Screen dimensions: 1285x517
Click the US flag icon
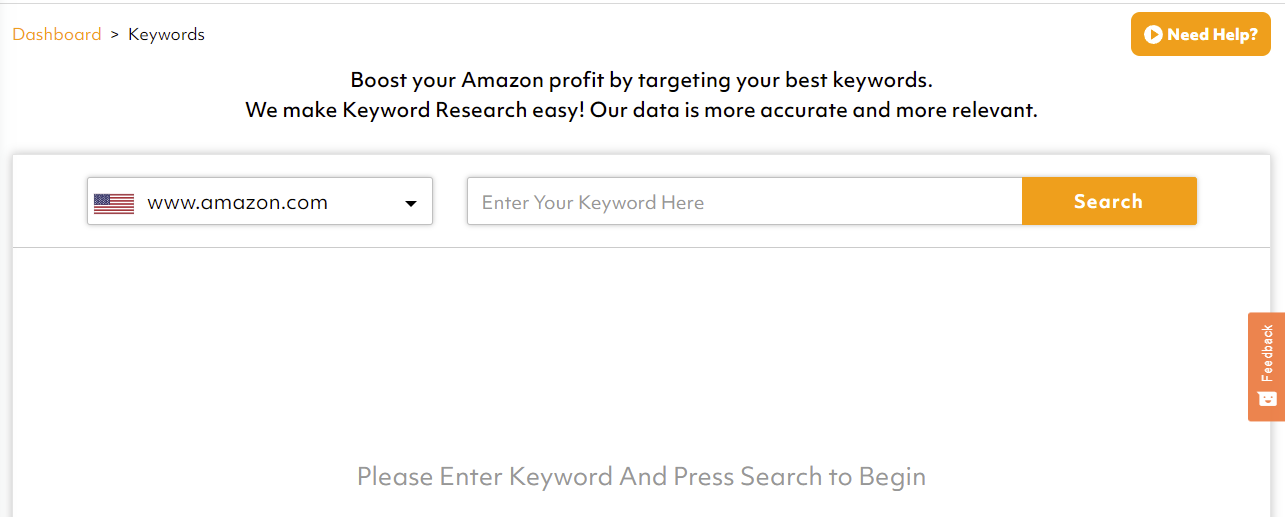point(114,203)
